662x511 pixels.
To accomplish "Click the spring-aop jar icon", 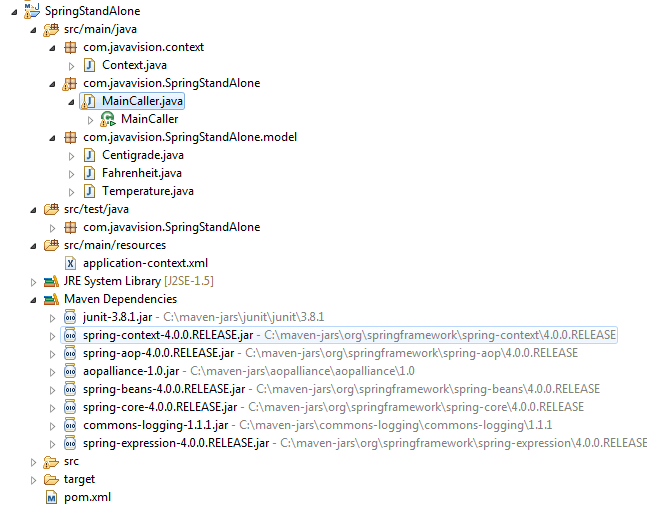I will coord(70,353).
